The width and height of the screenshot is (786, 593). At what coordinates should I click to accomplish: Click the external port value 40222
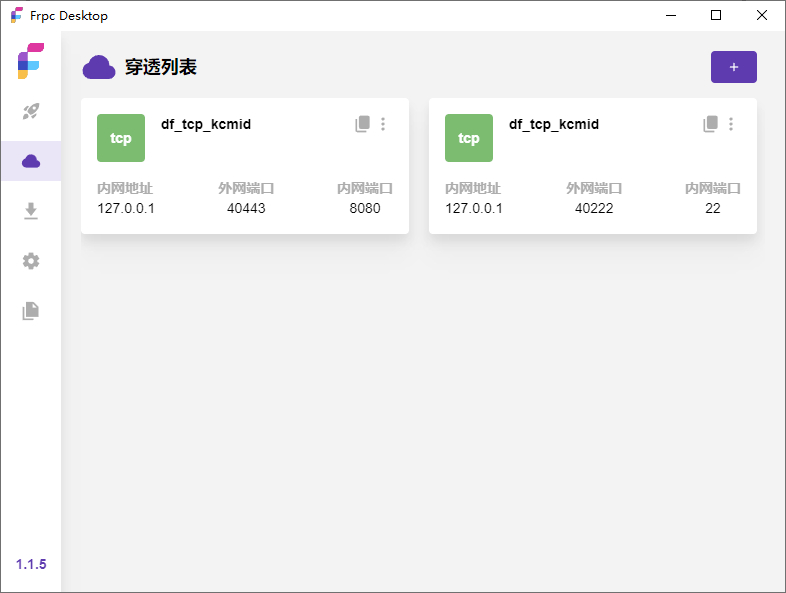(594, 208)
